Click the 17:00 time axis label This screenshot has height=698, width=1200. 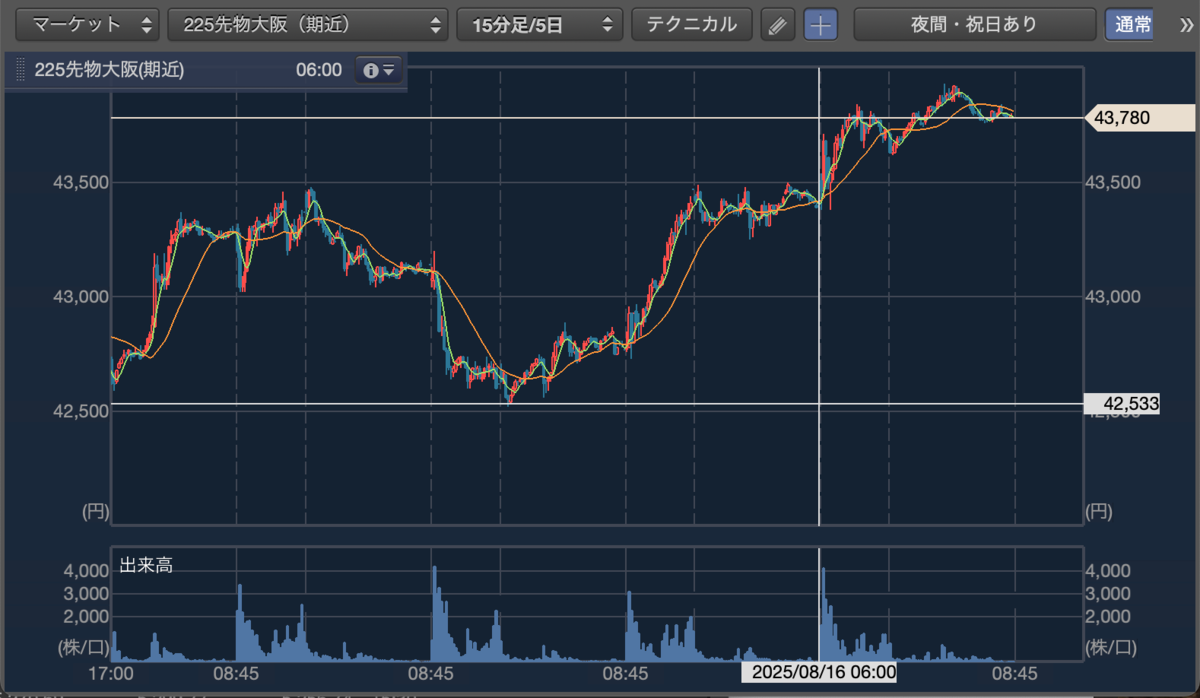(x=110, y=674)
